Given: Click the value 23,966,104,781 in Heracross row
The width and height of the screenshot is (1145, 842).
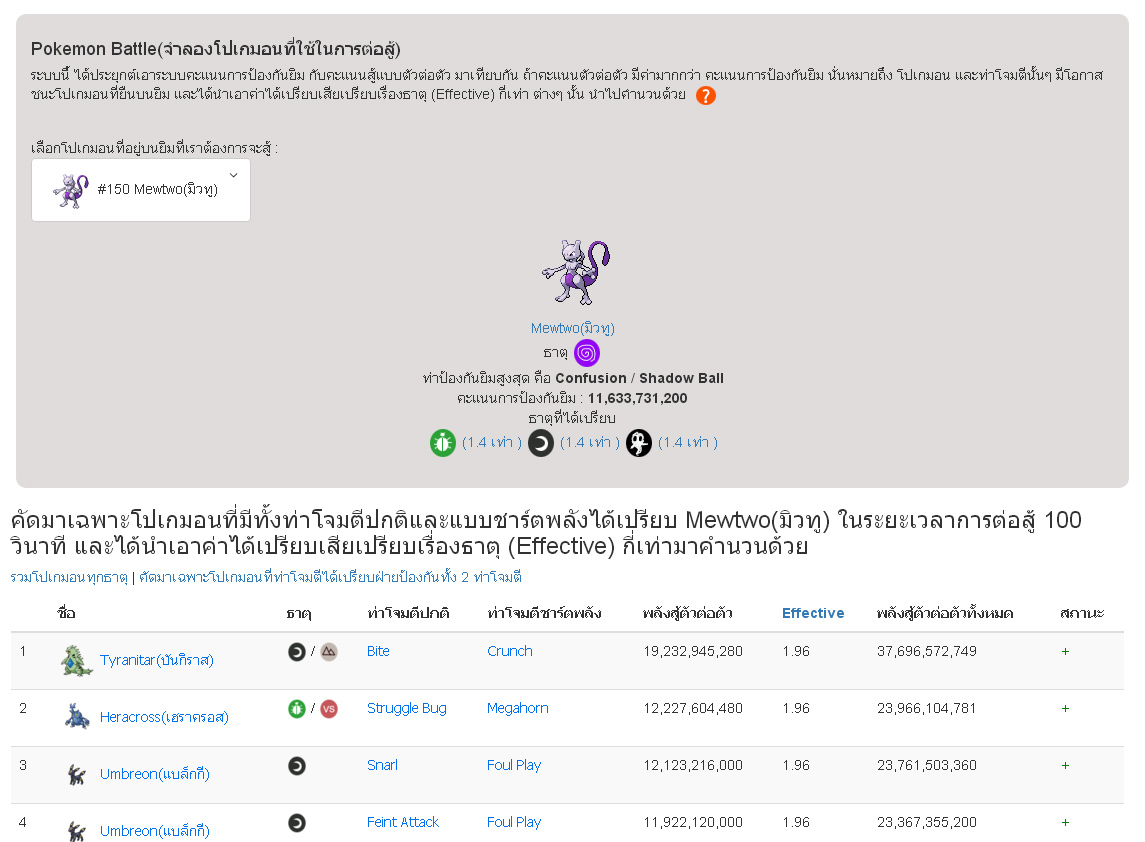Looking at the screenshot, I should [x=927, y=708].
